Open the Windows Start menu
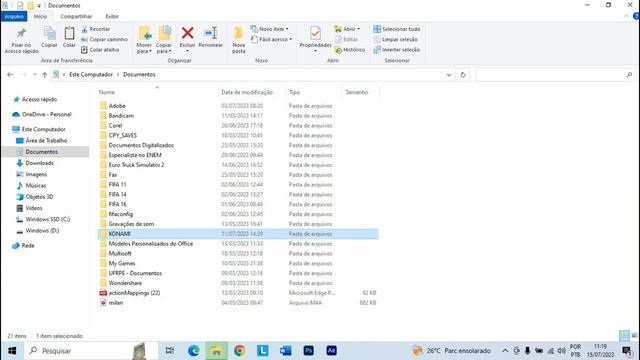 pos(12,351)
